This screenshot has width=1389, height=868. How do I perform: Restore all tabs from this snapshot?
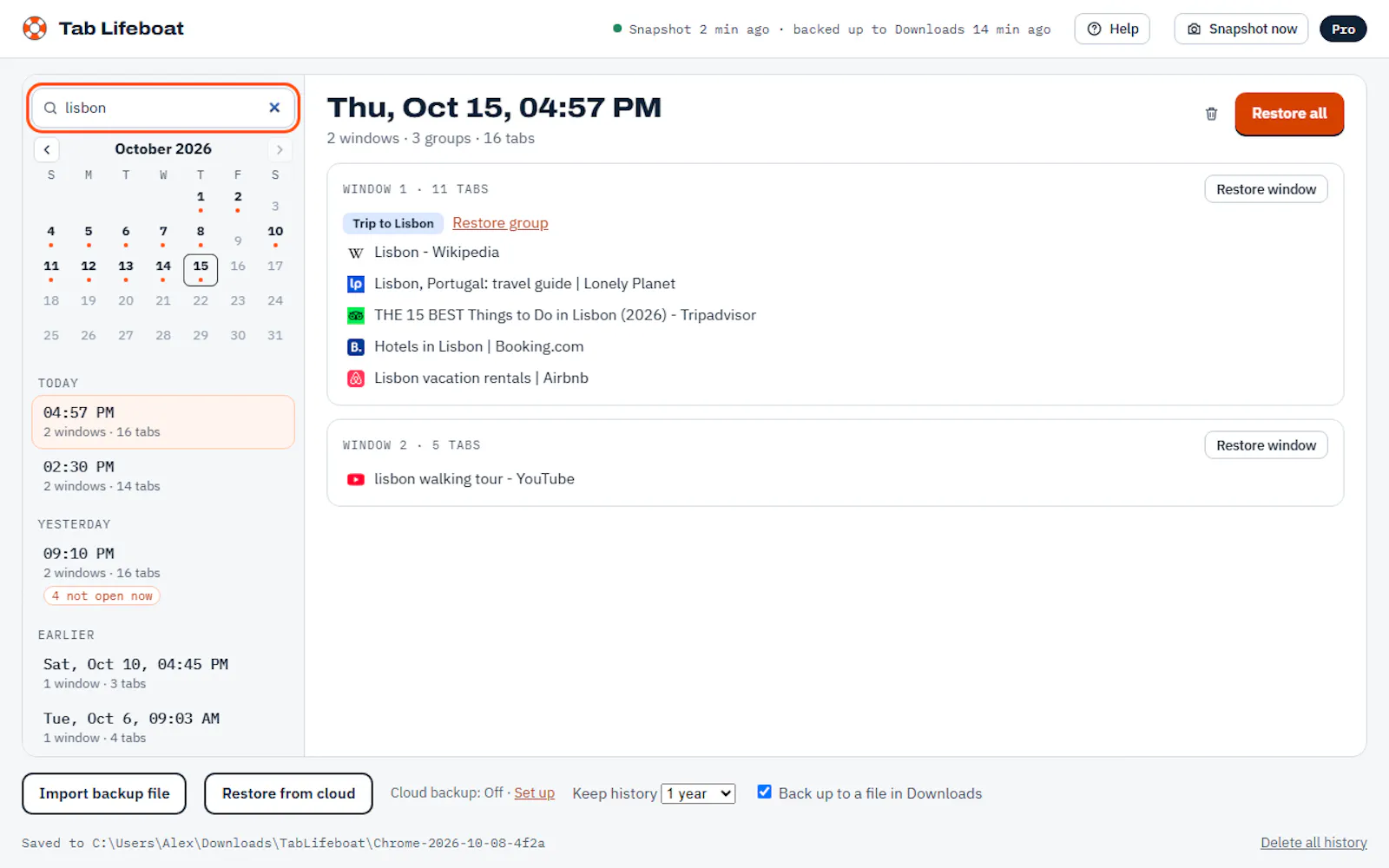[1289, 114]
